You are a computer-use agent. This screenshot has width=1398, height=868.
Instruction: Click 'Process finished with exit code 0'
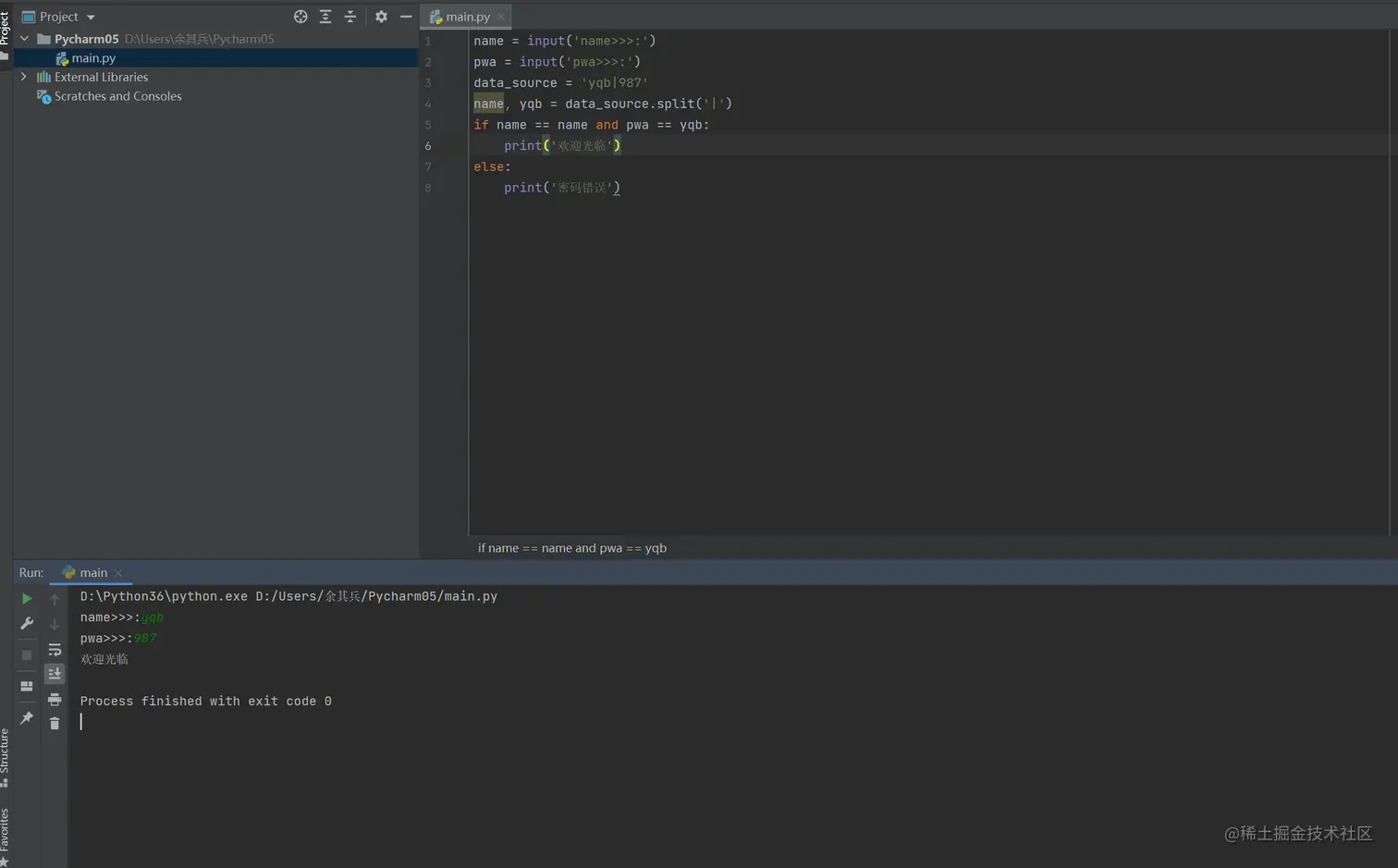pyautogui.click(x=205, y=702)
